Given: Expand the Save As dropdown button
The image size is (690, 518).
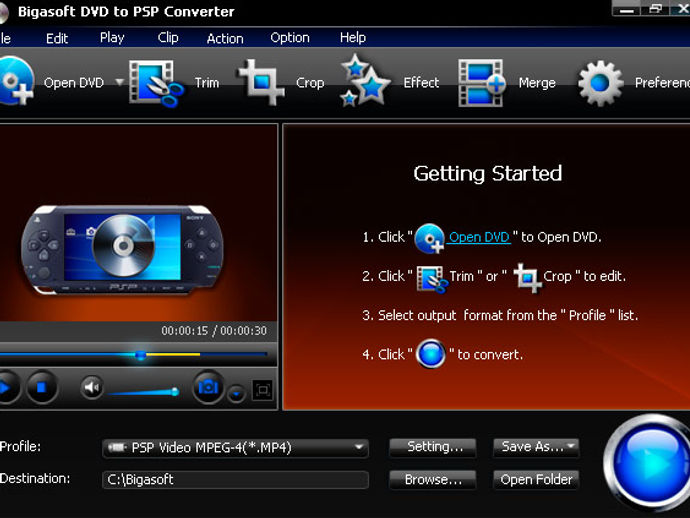Looking at the screenshot, I should click(536, 447).
